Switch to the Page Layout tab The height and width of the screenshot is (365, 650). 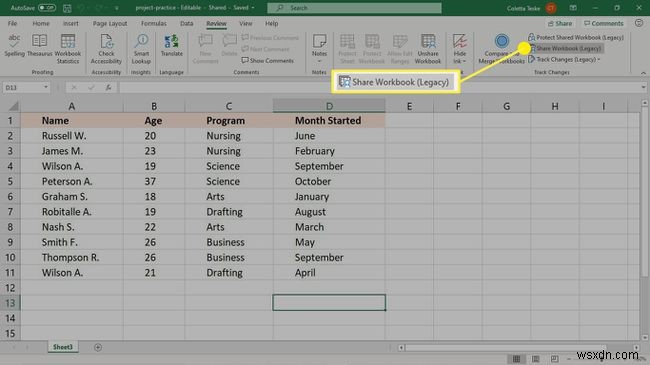[110, 24]
